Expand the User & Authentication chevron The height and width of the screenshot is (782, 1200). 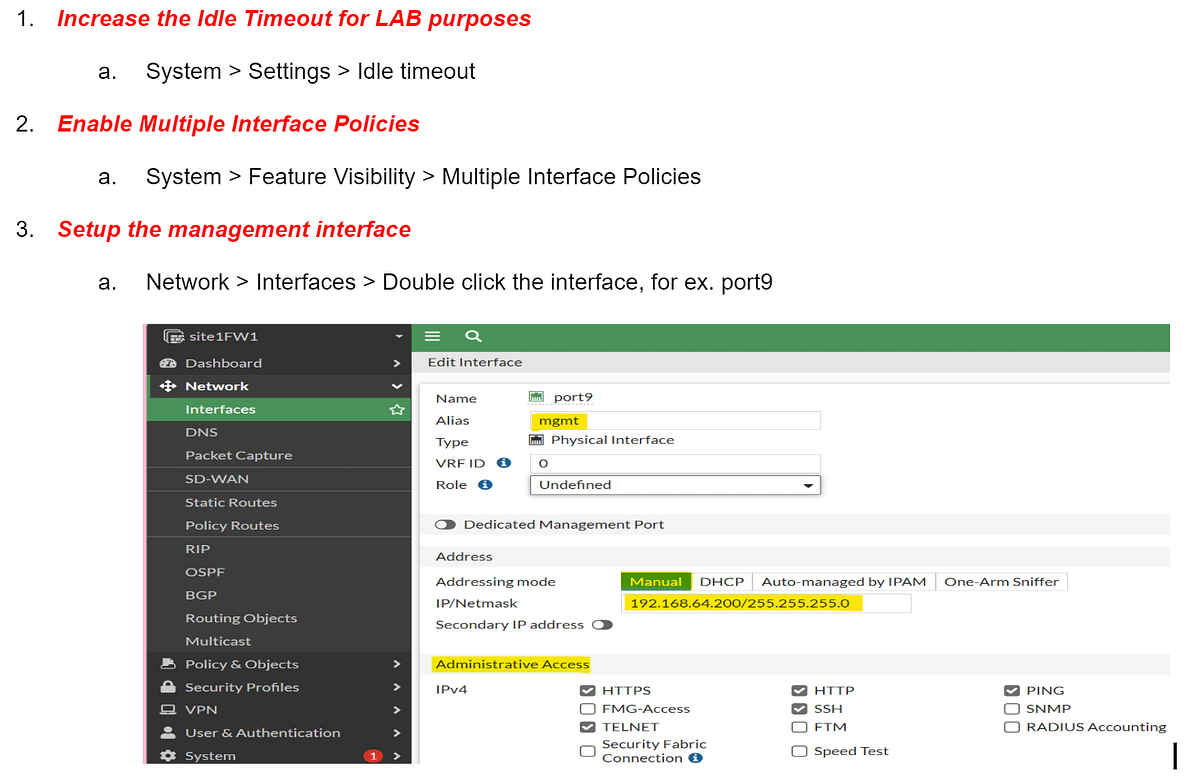pos(397,733)
